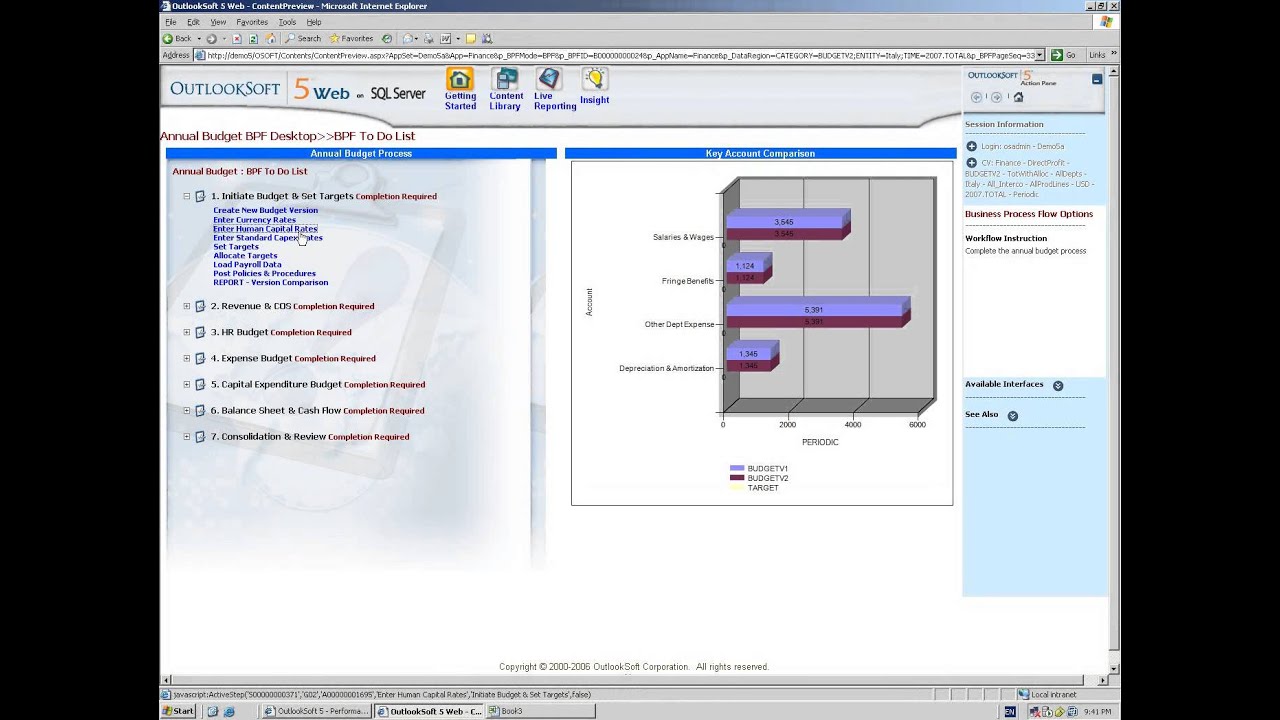This screenshot has height=720, width=1280.
Task: Expand step 5 Capital Expenditure Budget
Action: [187, 384]
